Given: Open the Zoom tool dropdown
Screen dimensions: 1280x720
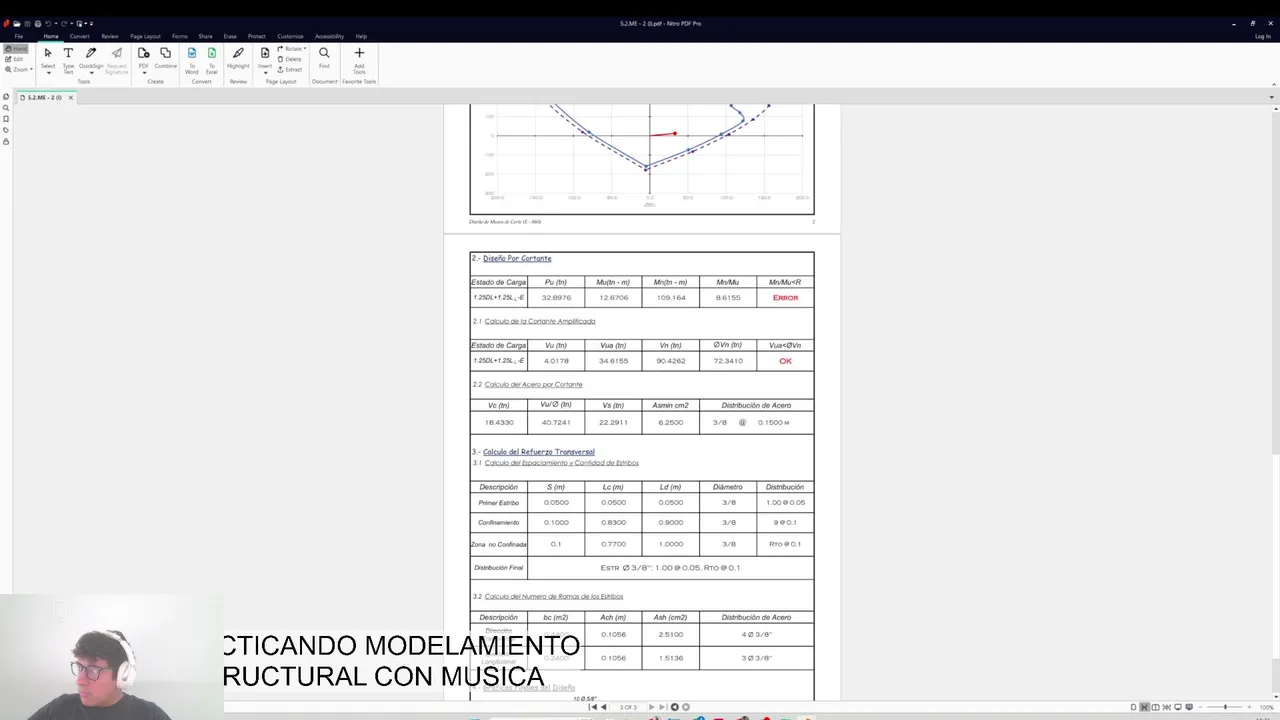Looking at the screenshot, I should (x=19, y=69).
